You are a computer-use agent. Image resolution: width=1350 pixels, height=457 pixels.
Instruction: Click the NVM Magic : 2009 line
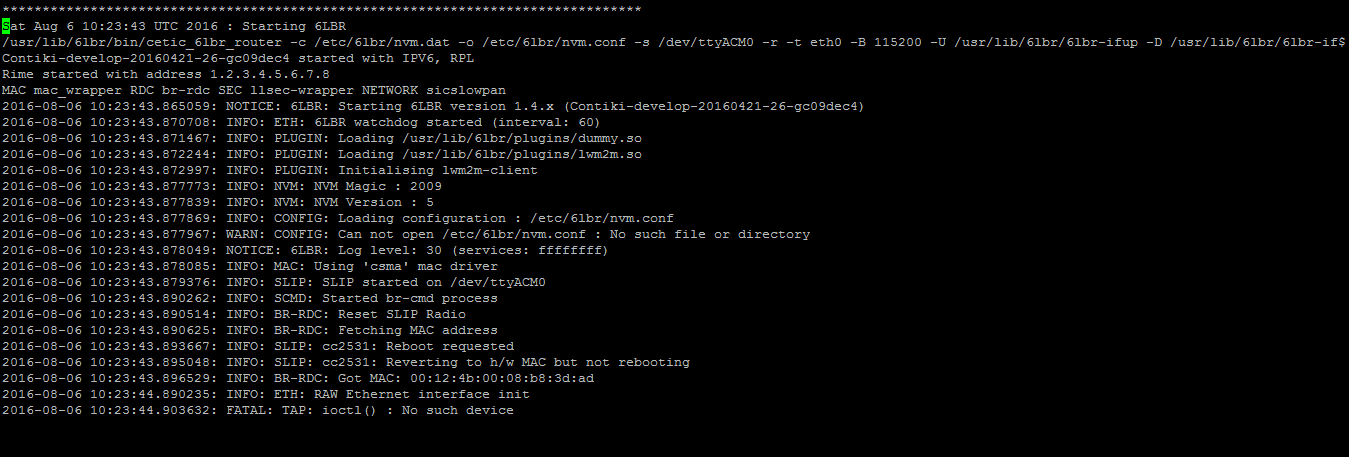(222, 186)
